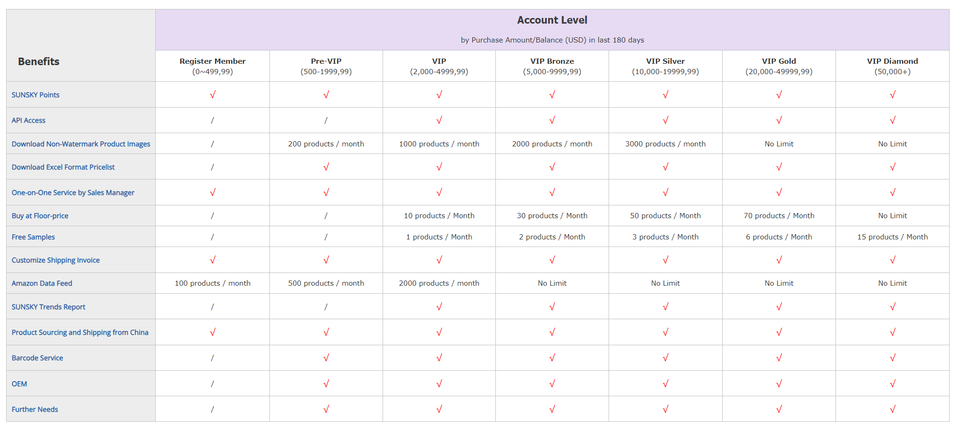The height and width of the screenshot is (434, 960).
Task: Click the Barcode Service link
Action: pyautogui.click(x=39, y=357)
